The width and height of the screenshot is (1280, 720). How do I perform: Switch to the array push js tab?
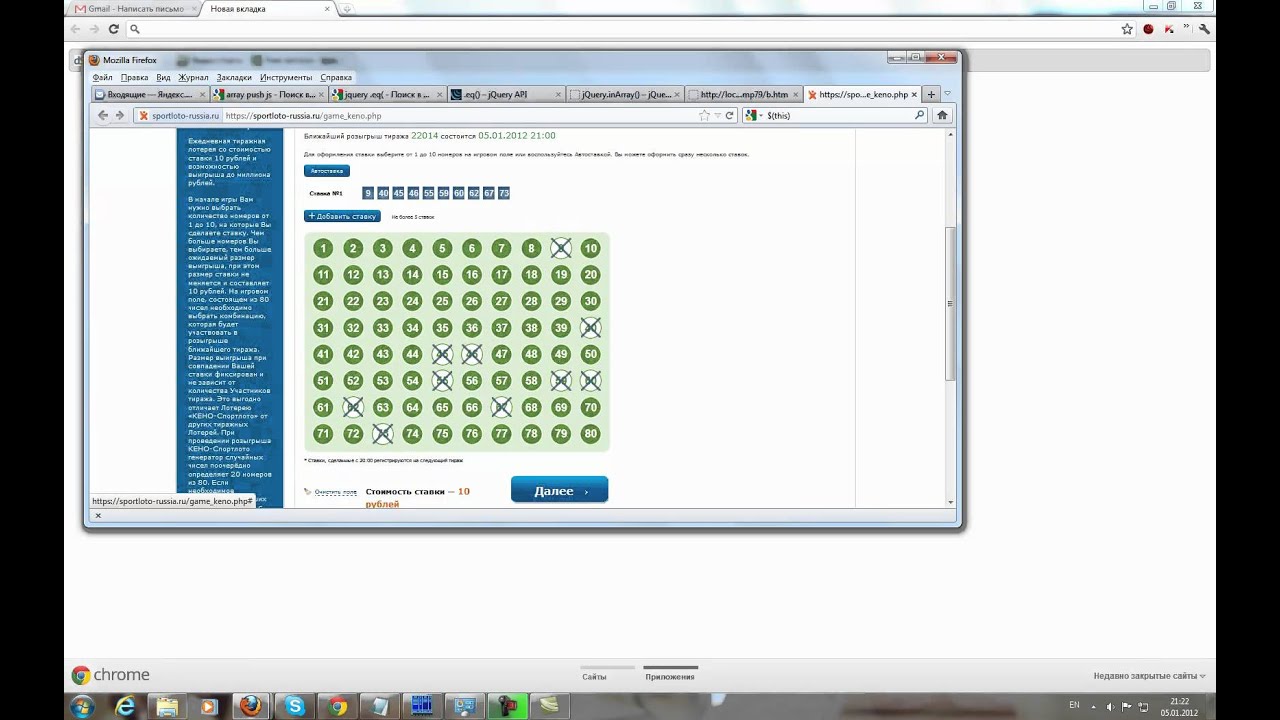pos(269,95)
